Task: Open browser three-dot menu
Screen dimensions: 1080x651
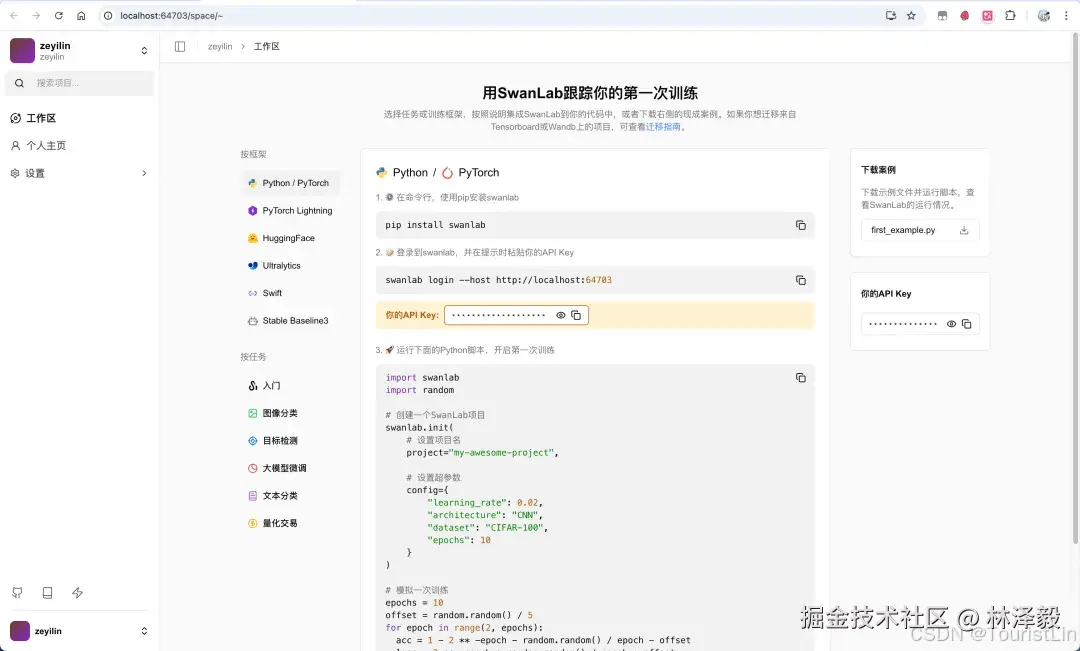Action: click(x=1066, y=15)
